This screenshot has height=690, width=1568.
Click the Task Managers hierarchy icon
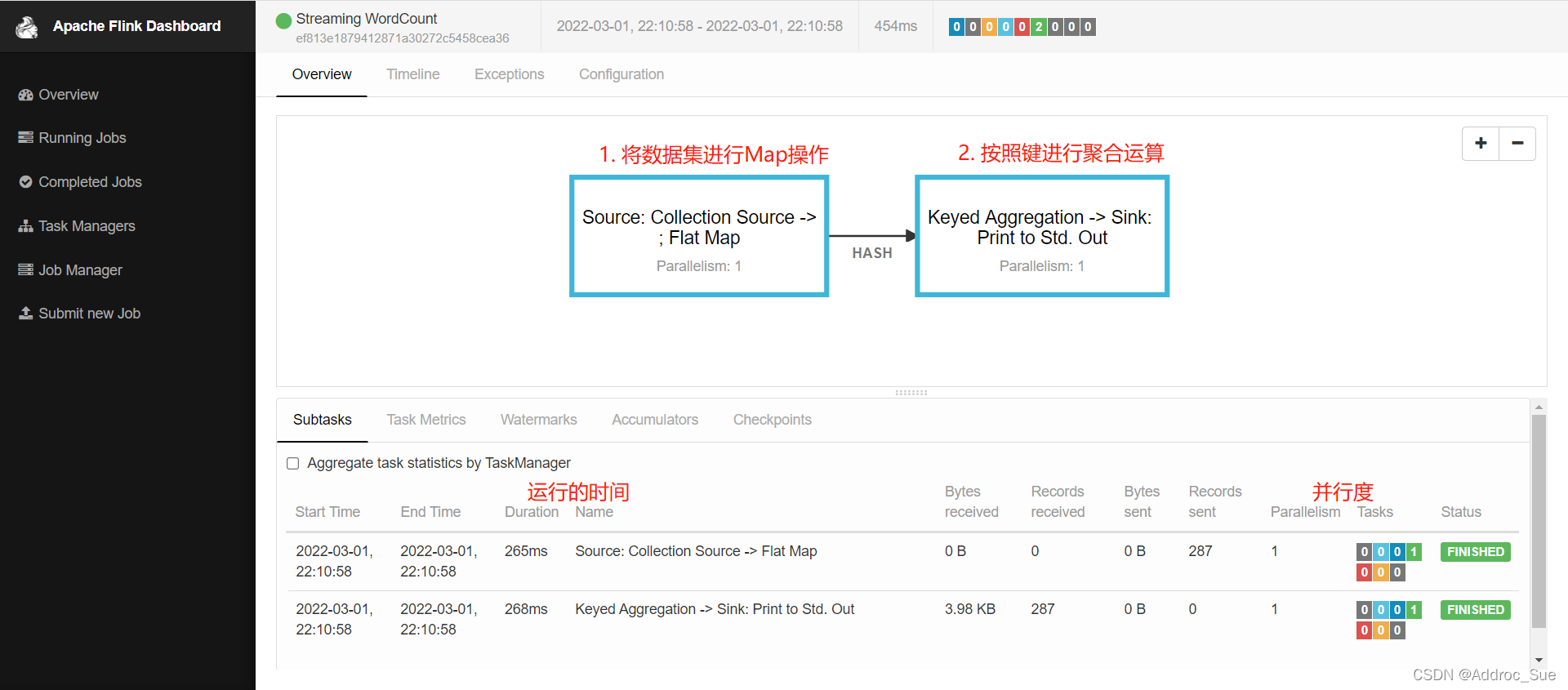pos(26,226)
